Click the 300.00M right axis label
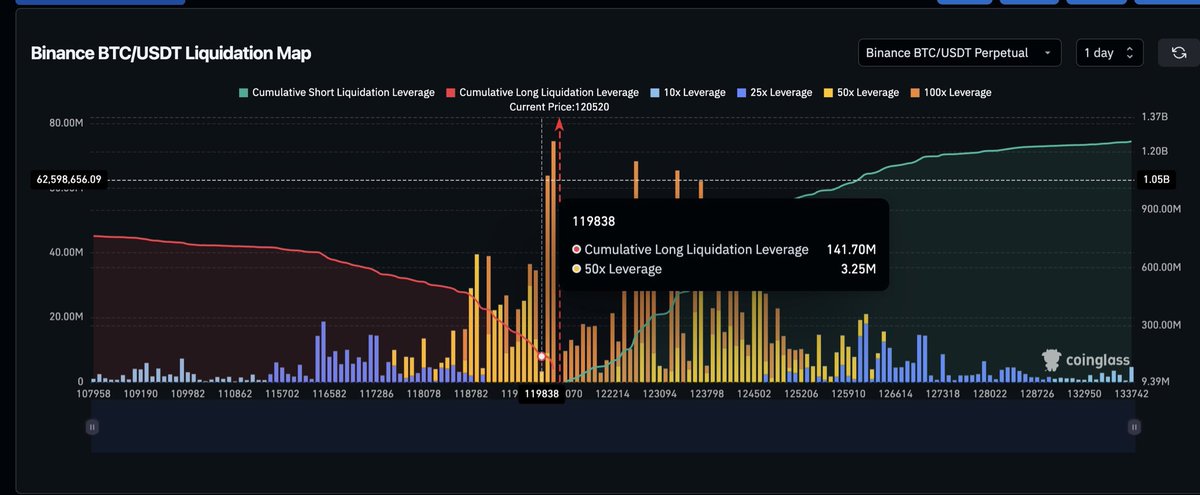 [x=1162, y=325]
